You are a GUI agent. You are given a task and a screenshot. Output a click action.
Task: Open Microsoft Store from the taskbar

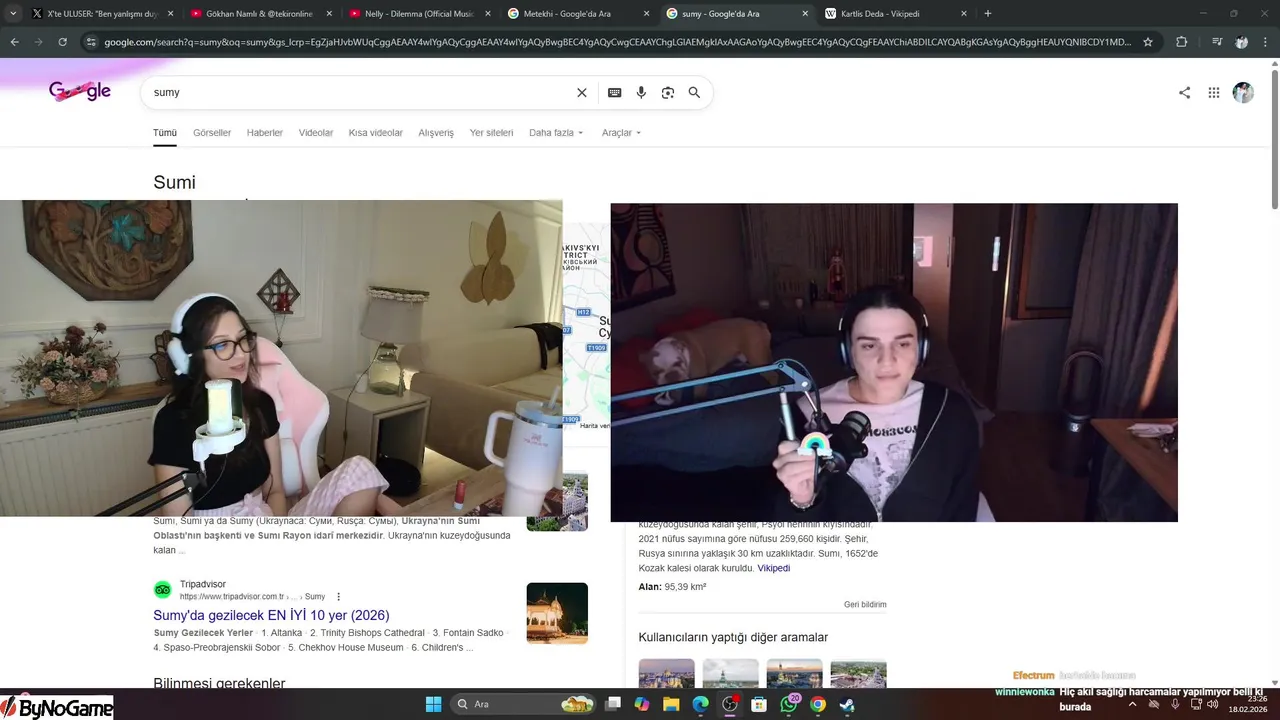click(759, 704)
